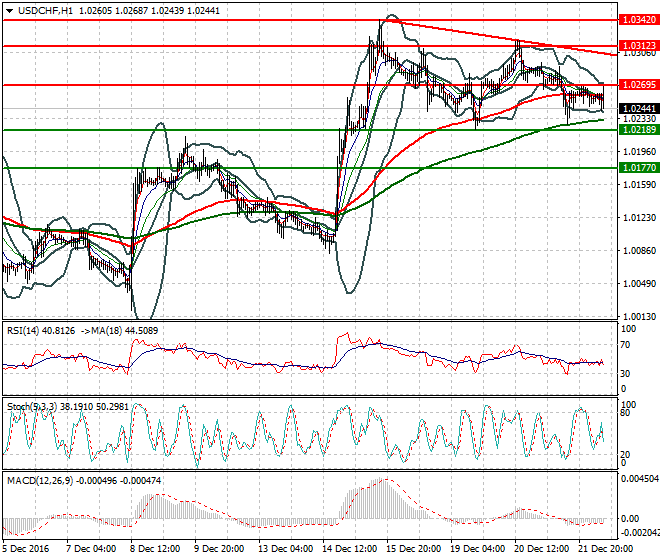Viewport: 660px width, 560px height.
Task: Click the 15 Dec 20:00 time label
Action: (x=414, y=549)
